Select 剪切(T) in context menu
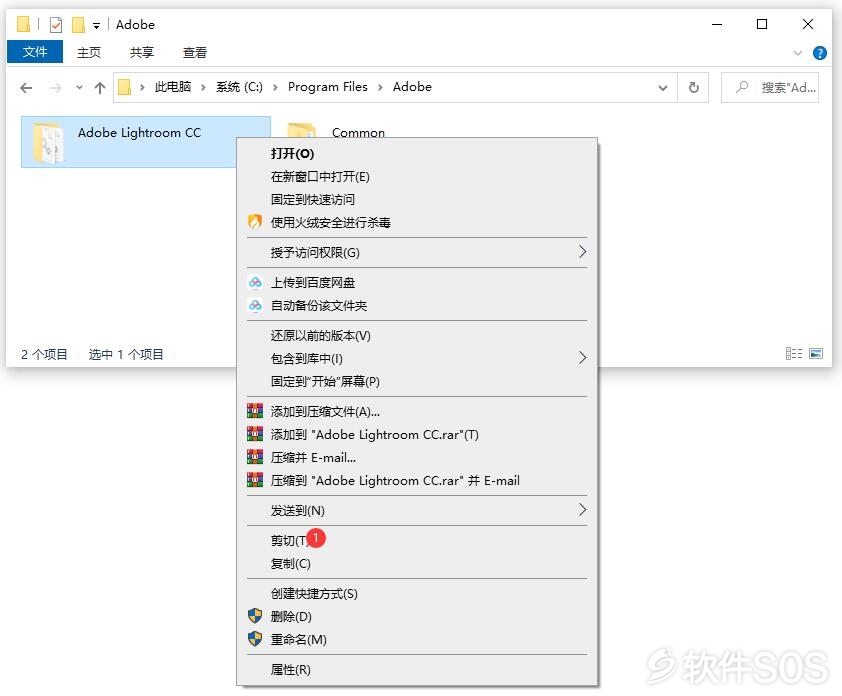This screenshot has width=842, height=696. point(417,540)
